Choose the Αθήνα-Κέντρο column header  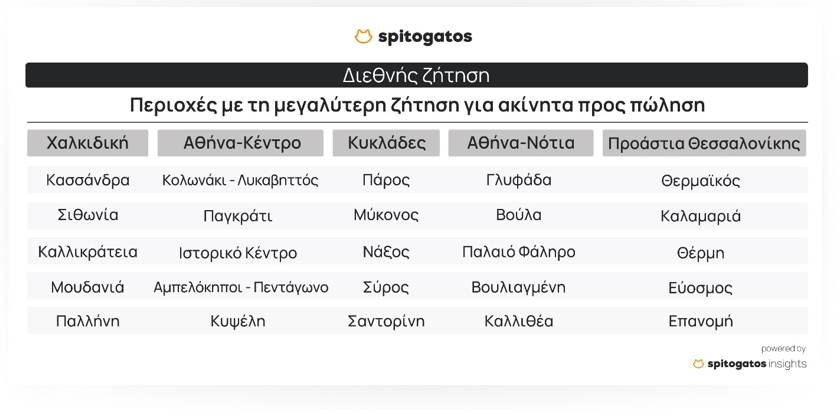(x=241, y=143)
